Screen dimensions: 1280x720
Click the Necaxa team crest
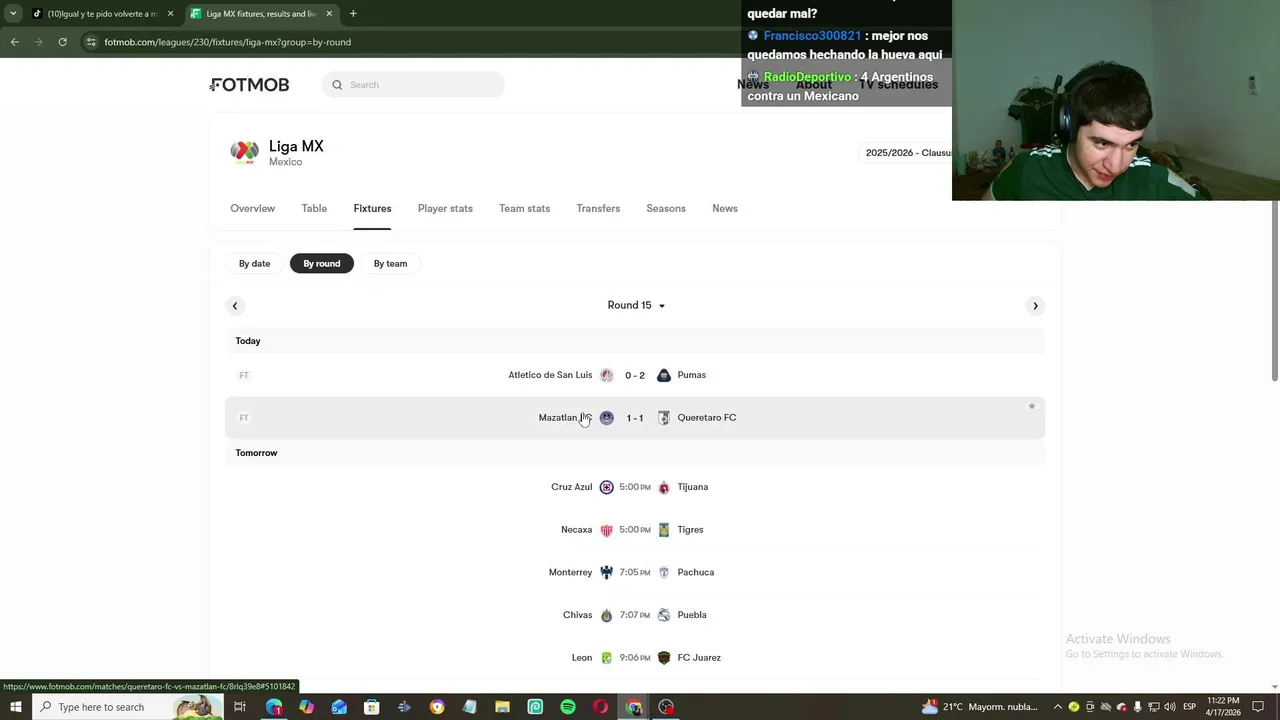click(606, 530)
